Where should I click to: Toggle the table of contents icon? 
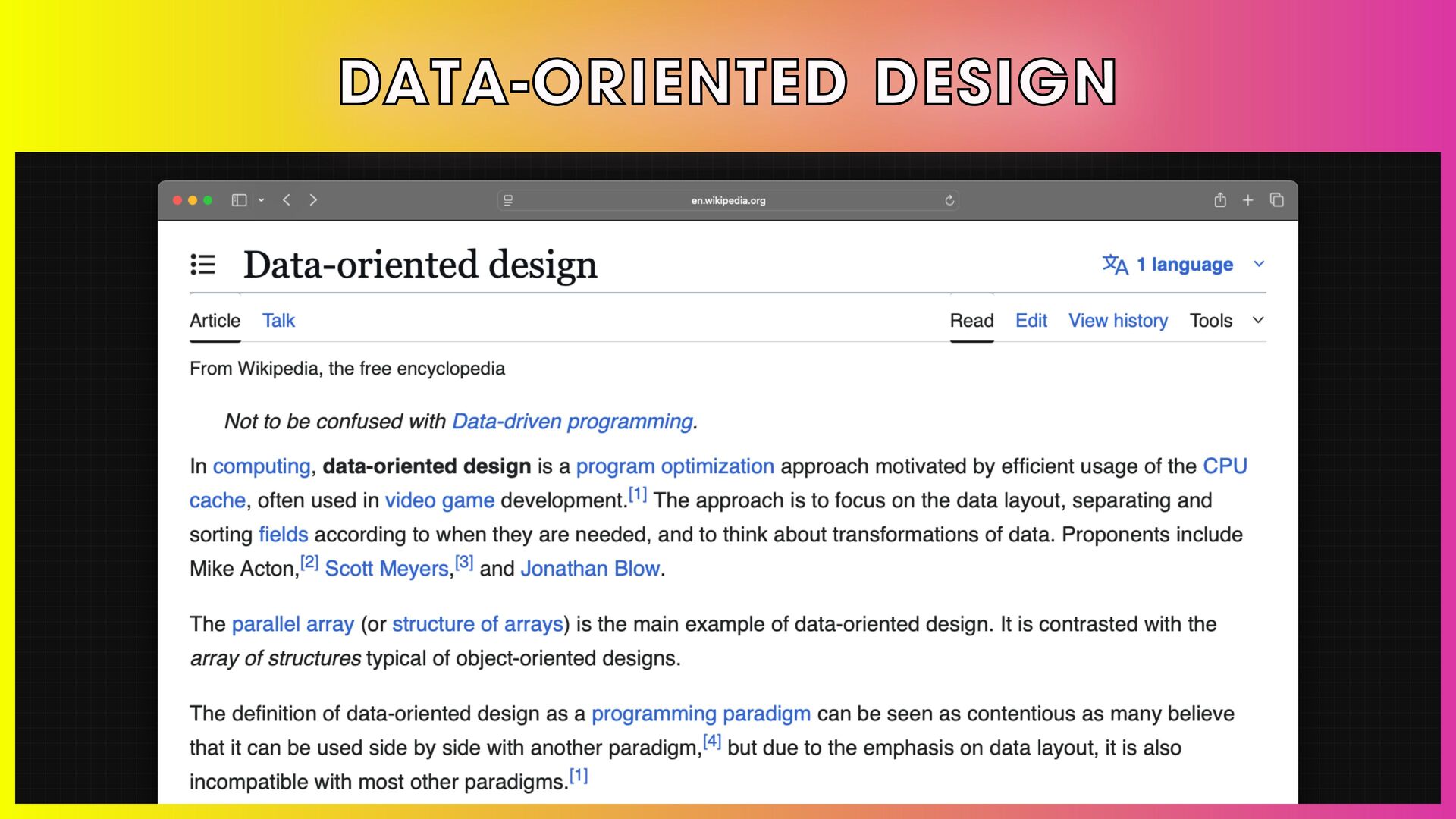coord(203,265)
